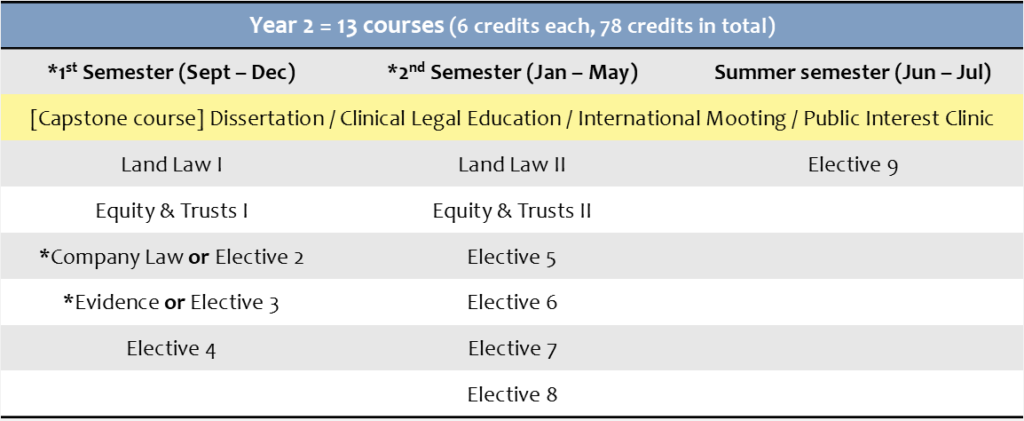Select the Land Law I cell

tap(171, 164)
